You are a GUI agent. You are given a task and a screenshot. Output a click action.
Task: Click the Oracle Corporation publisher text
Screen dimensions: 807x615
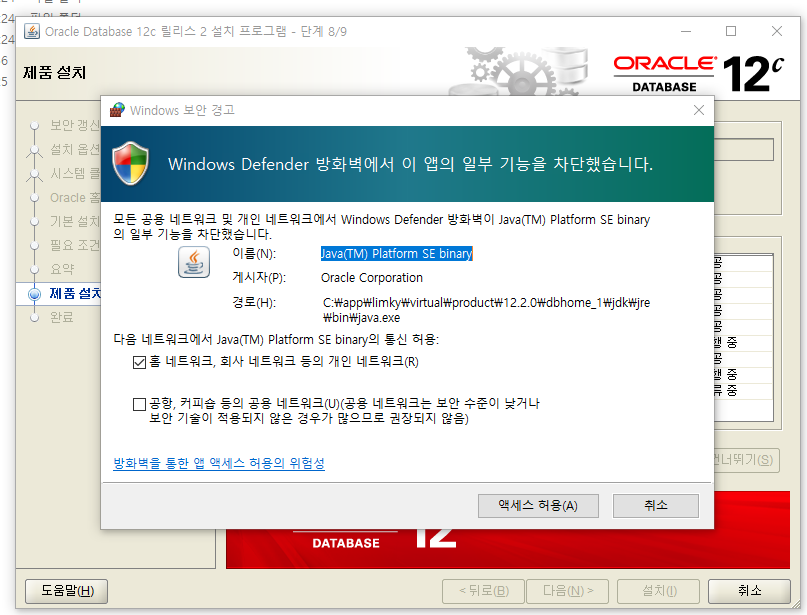(x=372, y=278)
